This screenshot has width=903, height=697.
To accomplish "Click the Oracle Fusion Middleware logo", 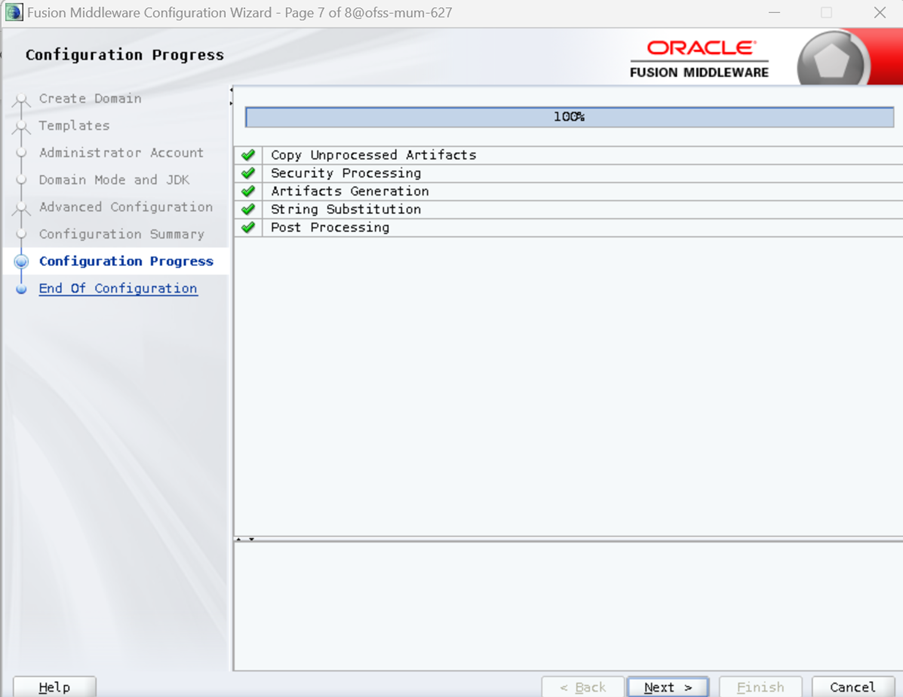I will [699, 59].
